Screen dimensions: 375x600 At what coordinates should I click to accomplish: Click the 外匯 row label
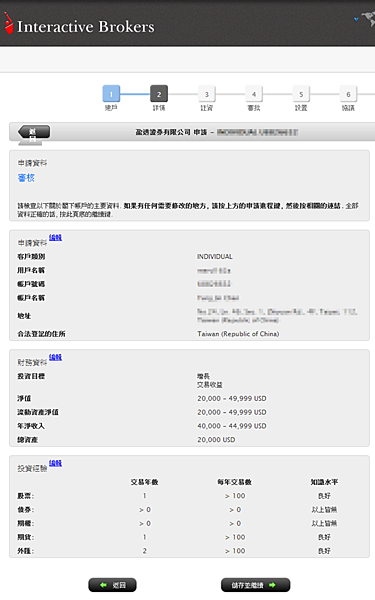click(x=26, y=551)
